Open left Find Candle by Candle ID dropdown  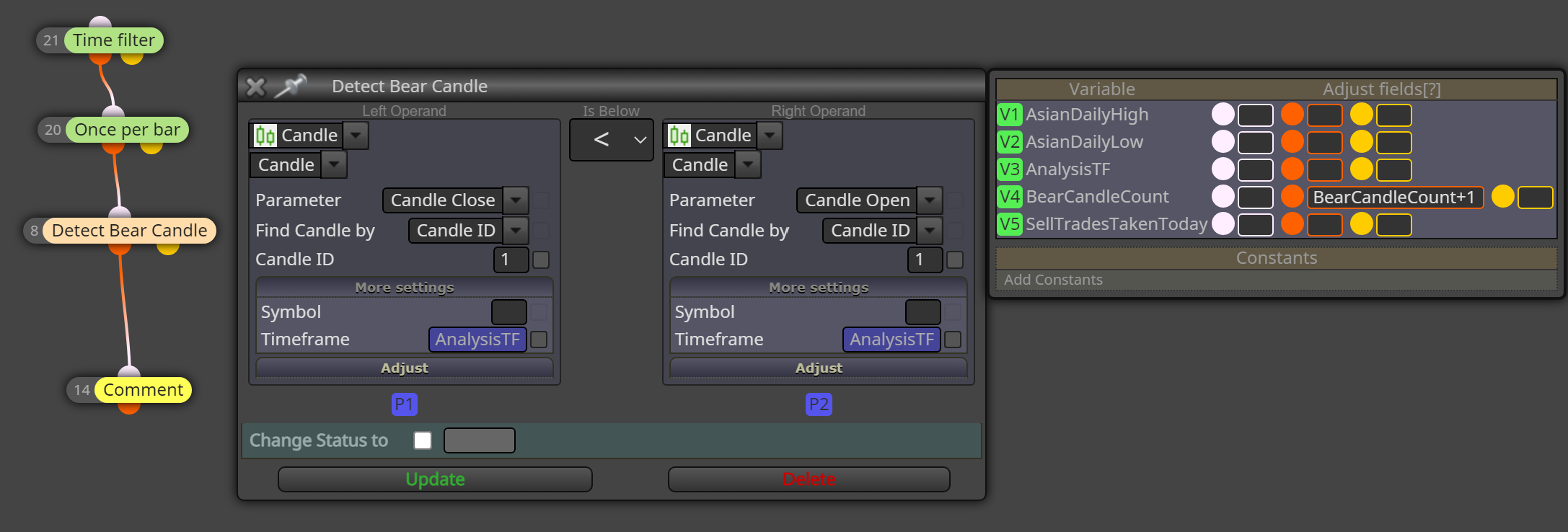click(x=516, y=231)
